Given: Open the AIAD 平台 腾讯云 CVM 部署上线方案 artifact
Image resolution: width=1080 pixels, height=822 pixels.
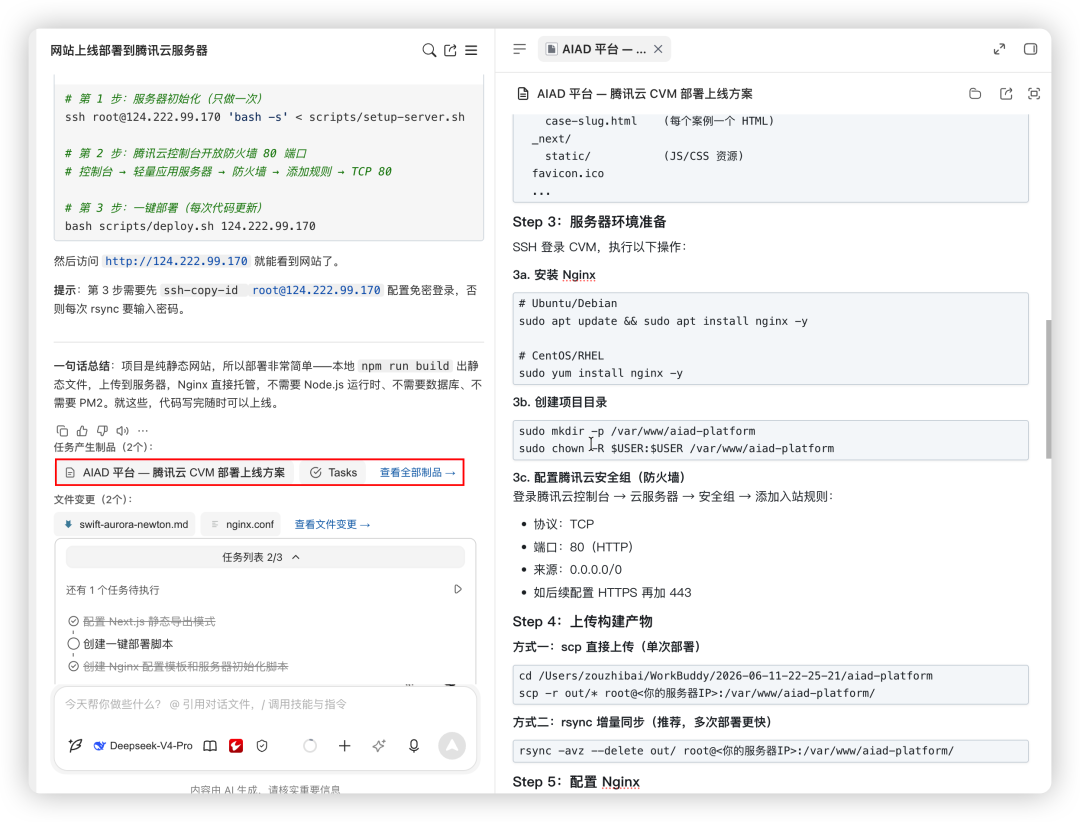Looking at the screenshot, I should point(175,473).
